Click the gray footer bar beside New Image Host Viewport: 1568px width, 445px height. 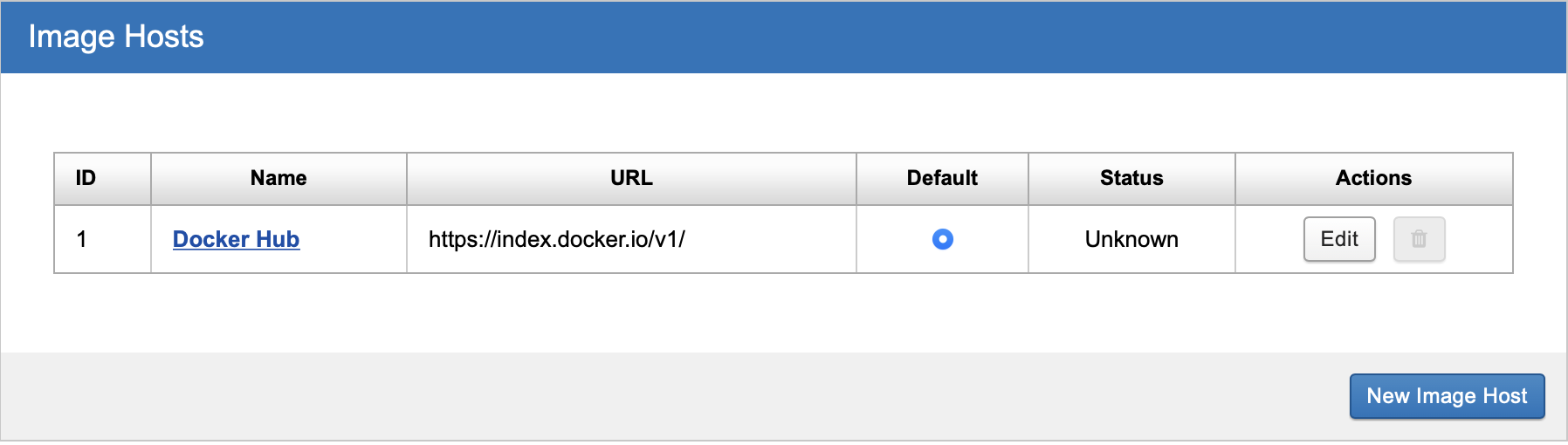698,396
